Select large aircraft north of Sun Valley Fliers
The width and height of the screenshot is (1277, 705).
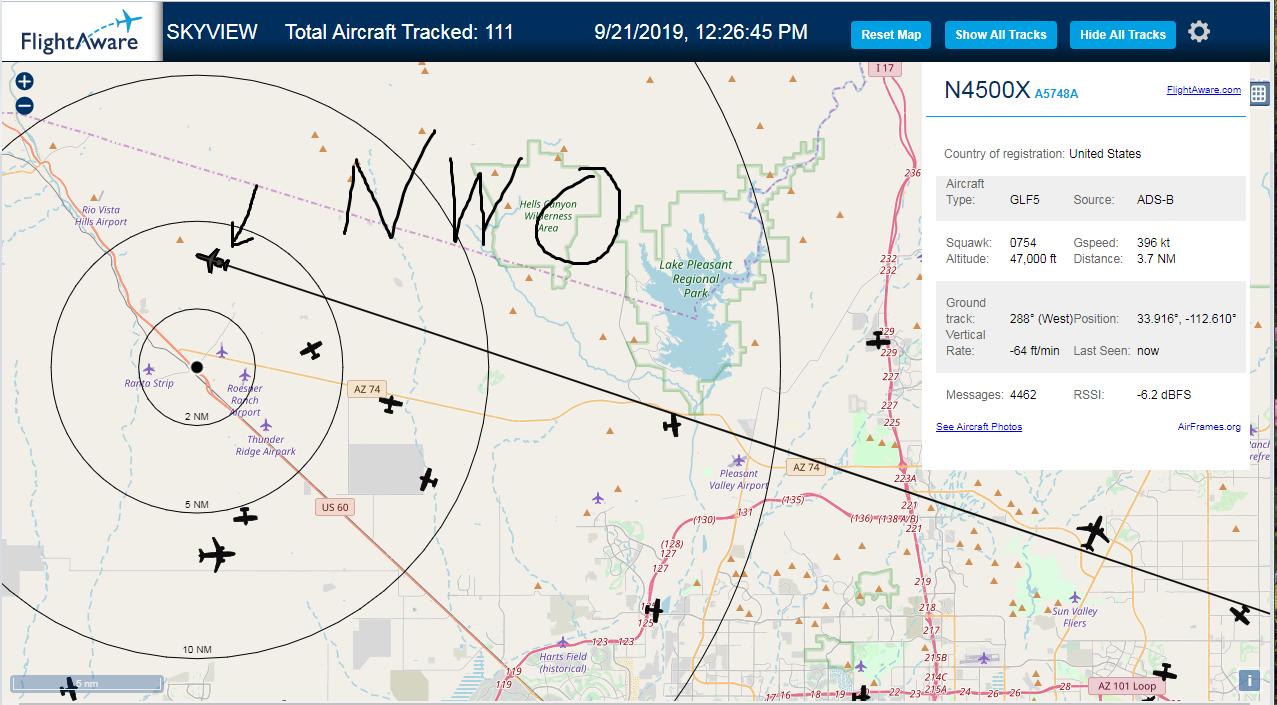(x=1093, y=533)
